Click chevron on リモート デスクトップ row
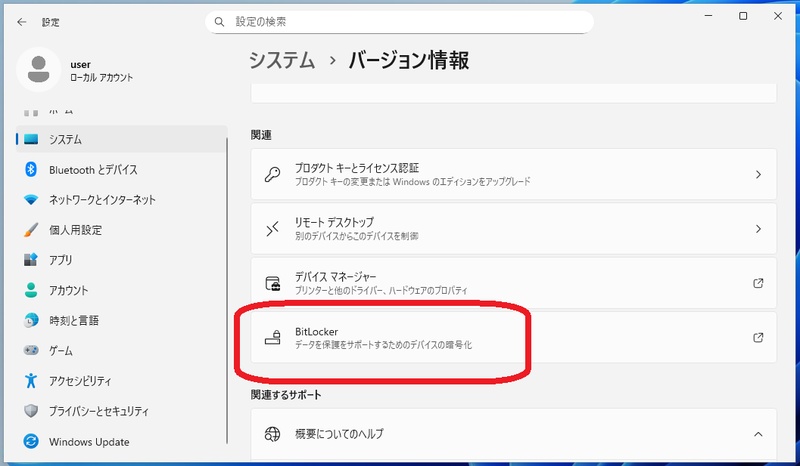This screenshot has height=466, width=800. coord(758,229)
